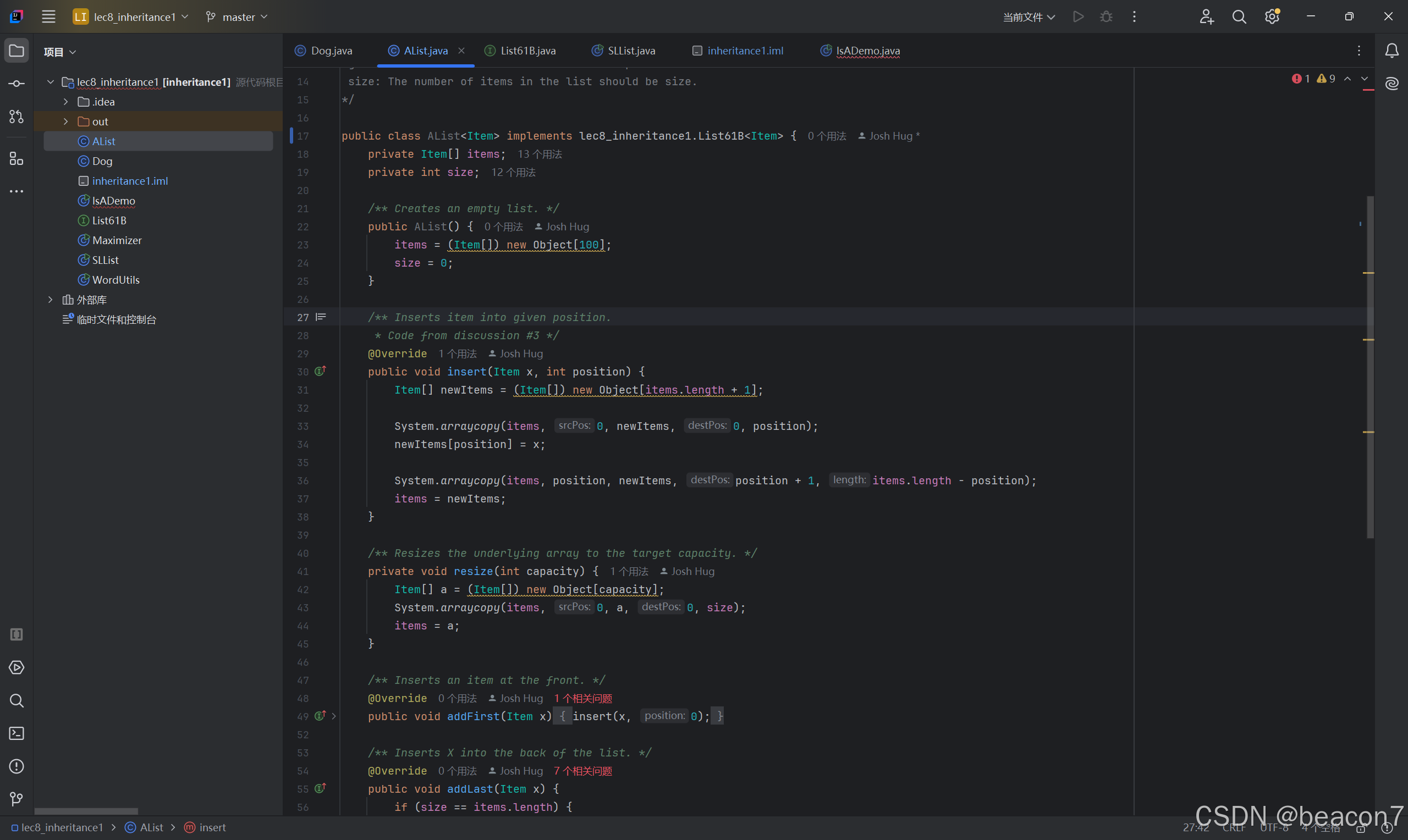Screen dimensions: 1408x840
Task: Switch to the SLList.java tab
Action: pyautogui.click(x=631, y=51)
